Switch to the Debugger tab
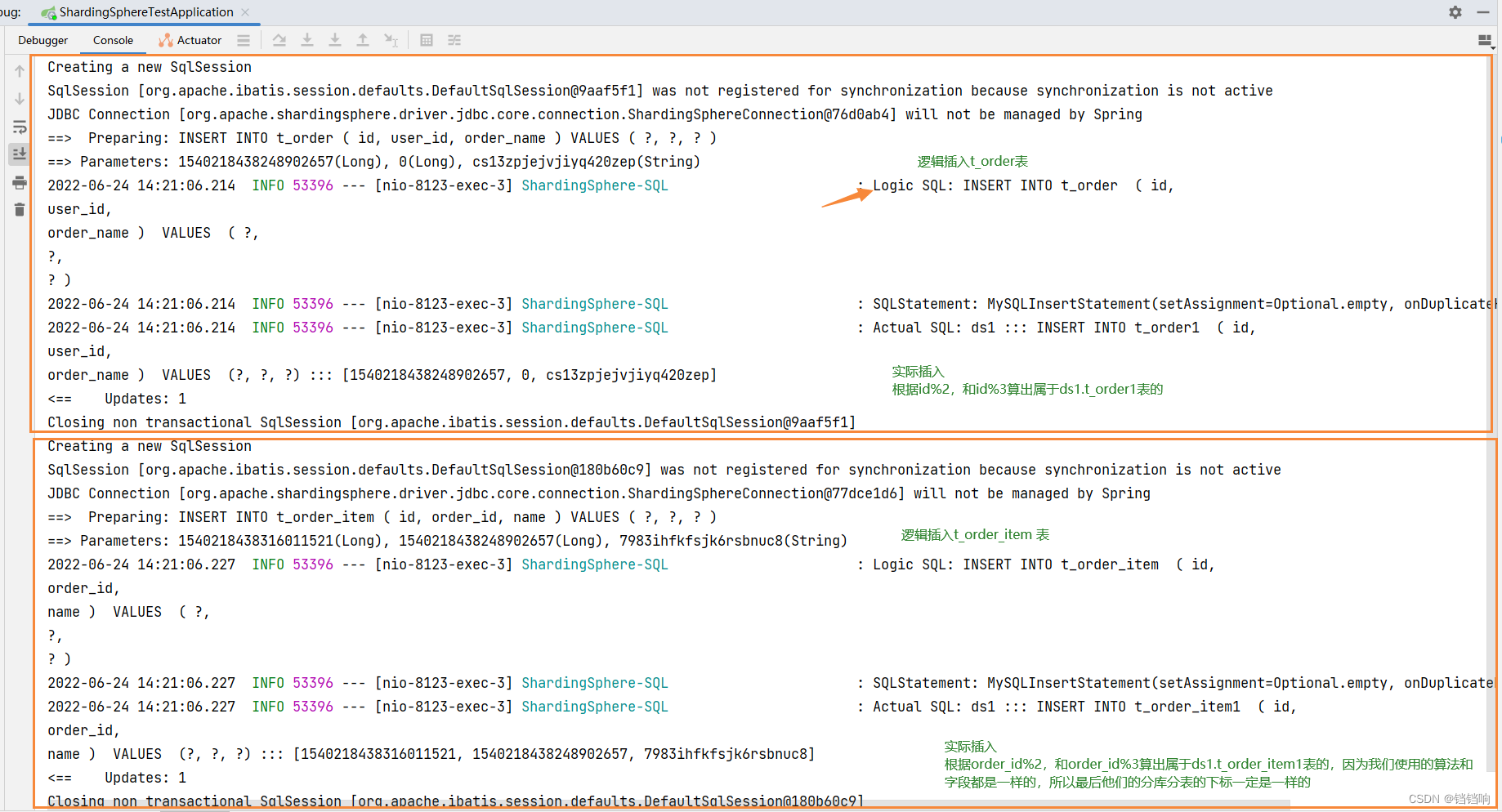Image resolution: width=1502 pixels, height=812 pixels. point(43,40)
